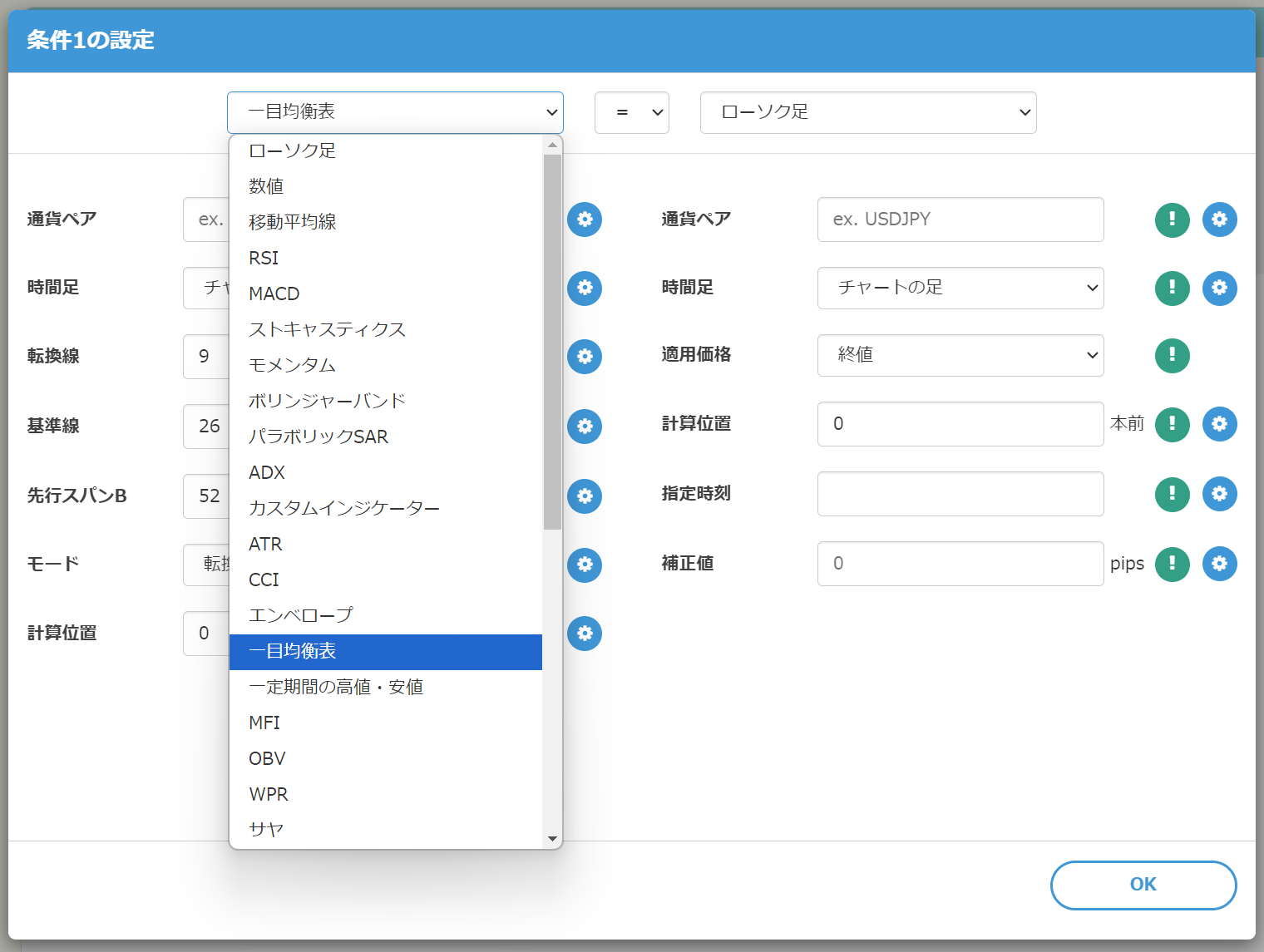Image resolution: width=1264 pixels, height=952 pixels.
Task: Open the comparison operator '=' dropdown
Action: pyautogui.click(x=631, y=112)
